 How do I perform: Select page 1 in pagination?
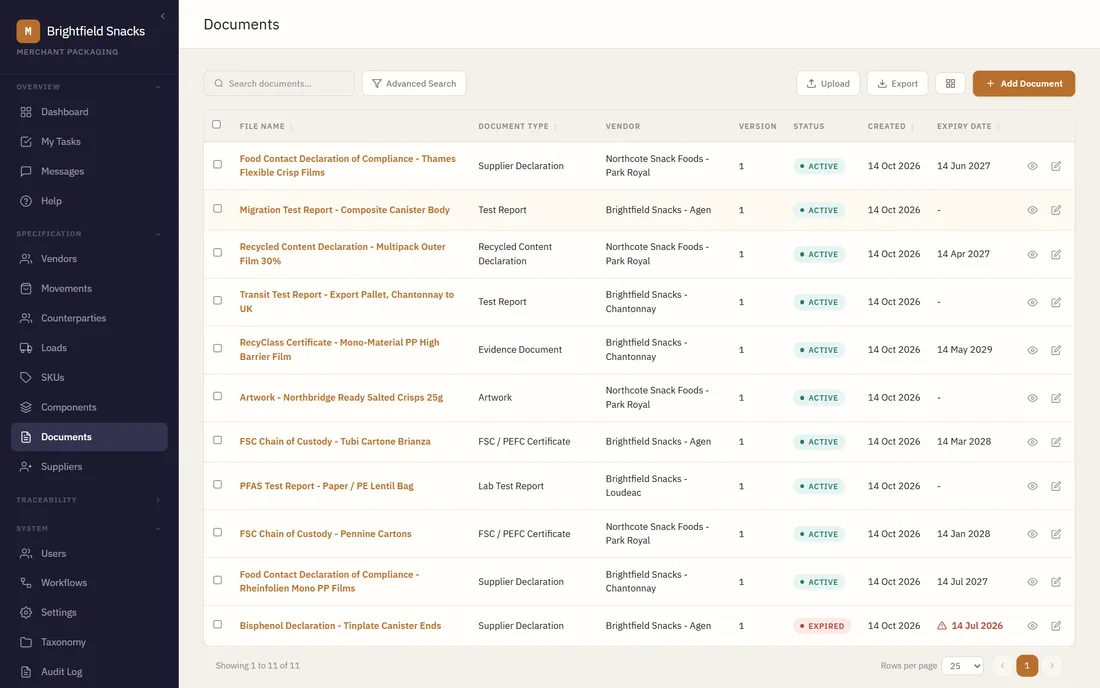point(1027,666)
